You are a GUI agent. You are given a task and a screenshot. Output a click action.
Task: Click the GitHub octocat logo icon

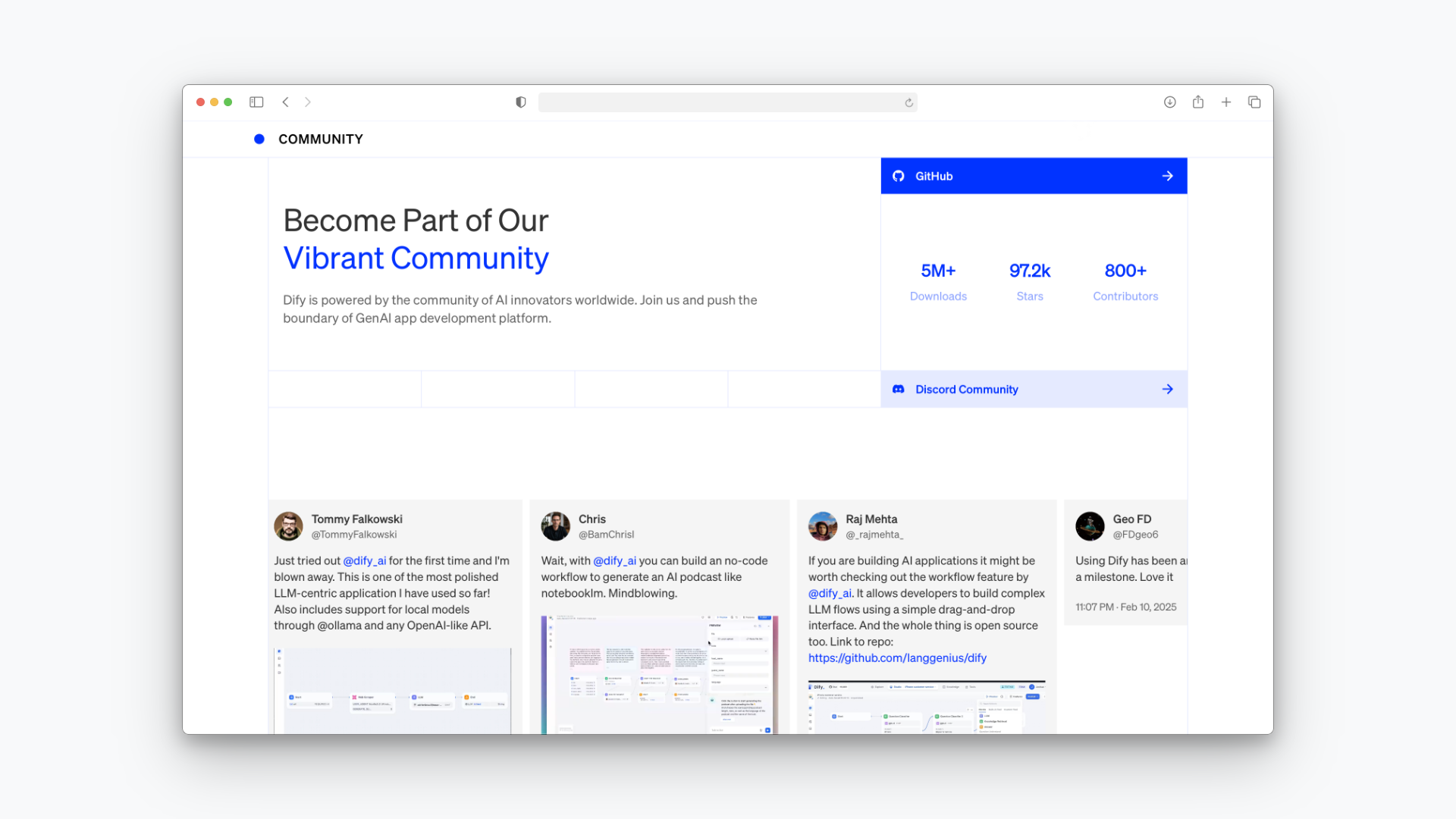(899, 176)
